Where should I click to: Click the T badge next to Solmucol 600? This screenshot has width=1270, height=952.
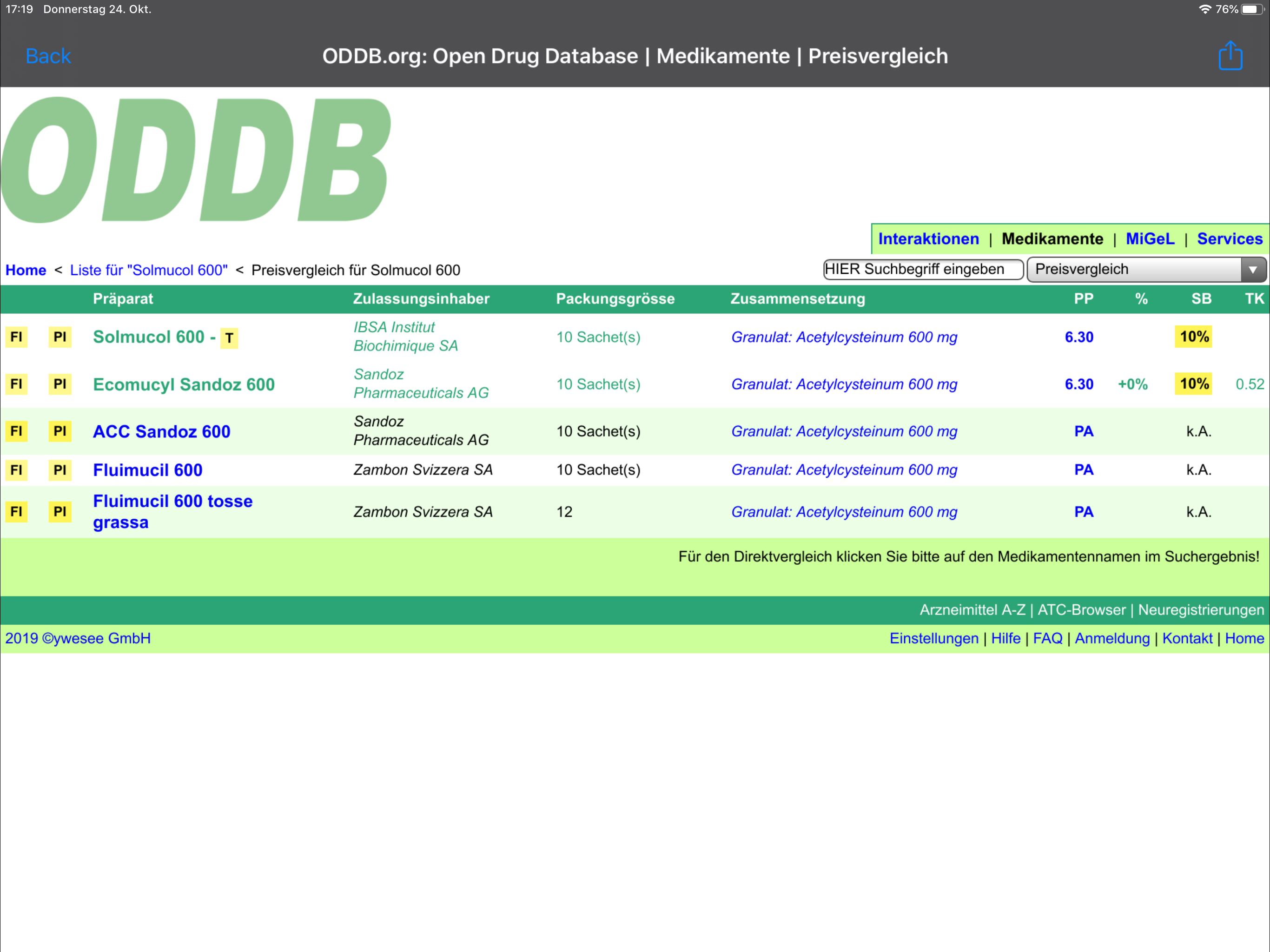229,337
